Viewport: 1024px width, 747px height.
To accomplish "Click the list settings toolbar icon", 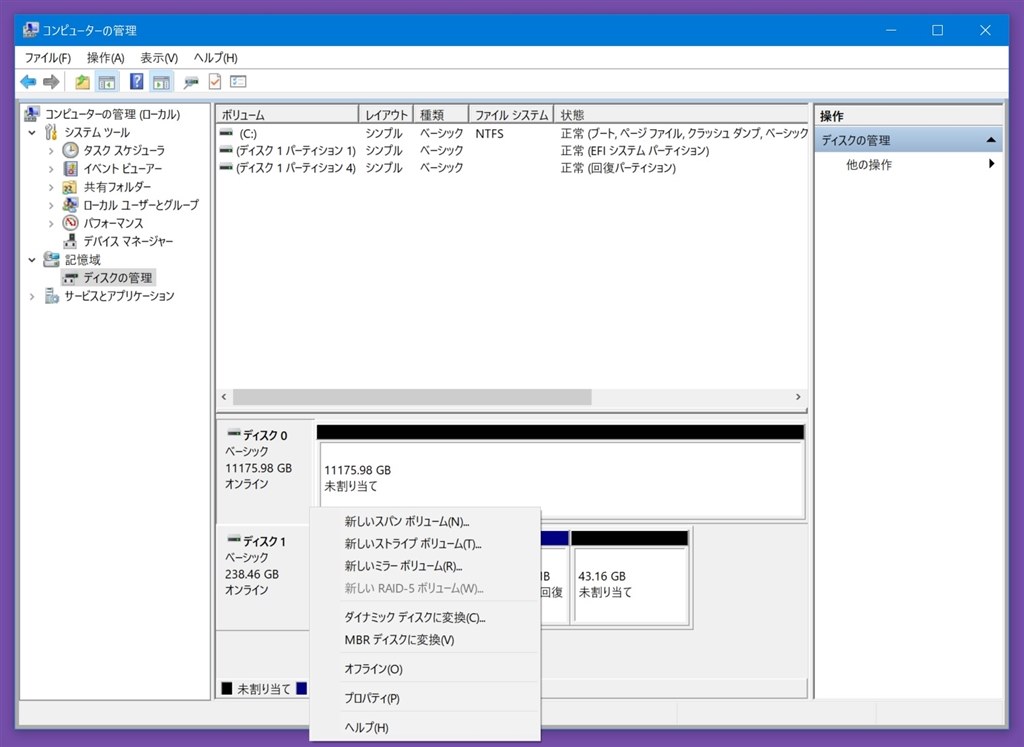I will 238,82.
